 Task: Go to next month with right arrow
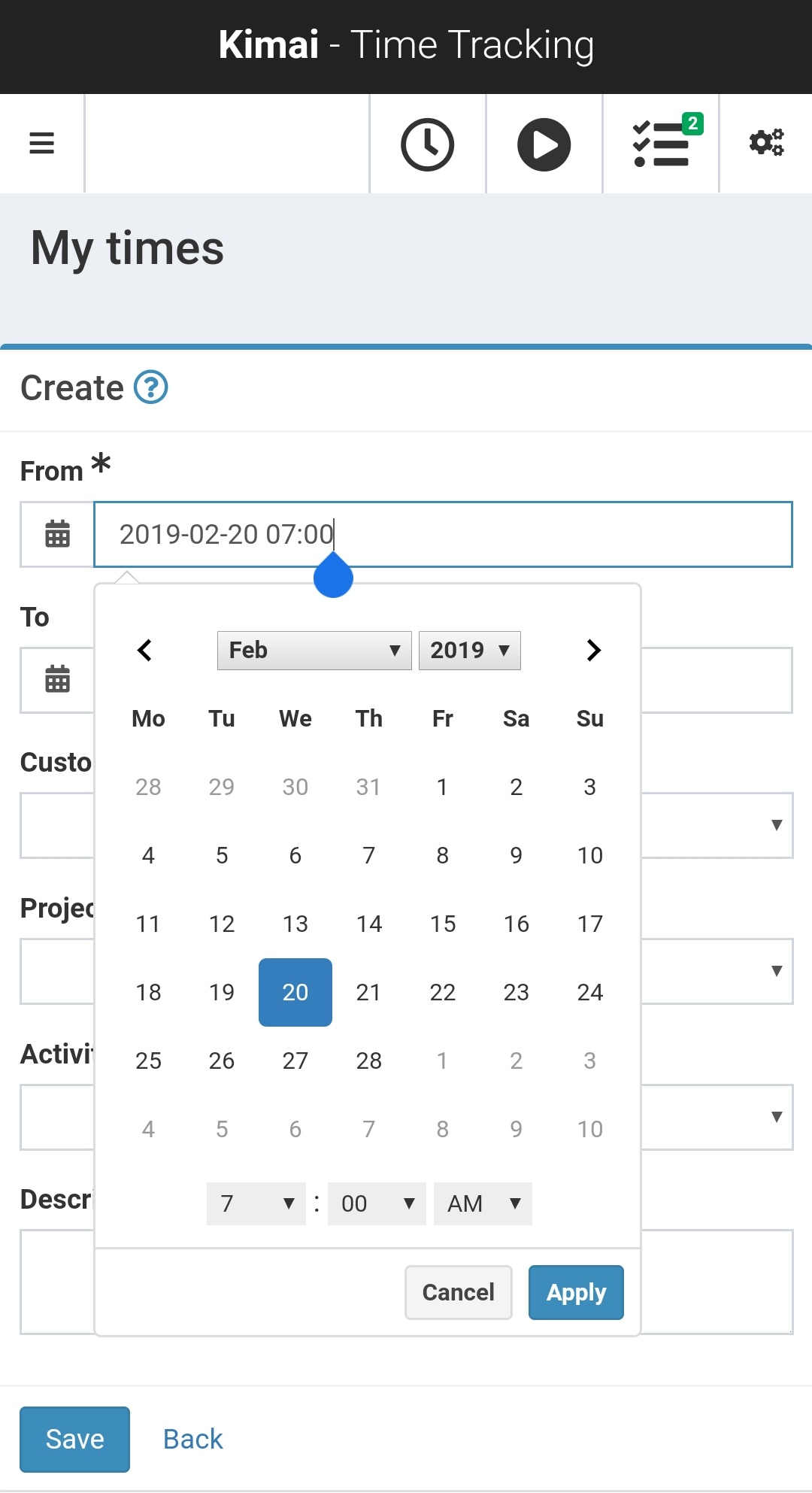(593, 650)
